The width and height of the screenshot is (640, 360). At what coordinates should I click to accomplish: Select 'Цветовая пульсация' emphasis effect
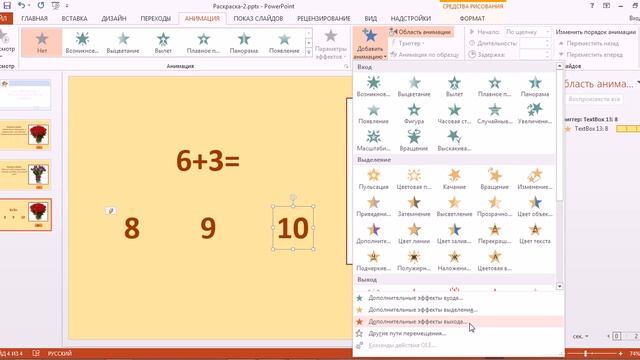[x=414, y=179]
